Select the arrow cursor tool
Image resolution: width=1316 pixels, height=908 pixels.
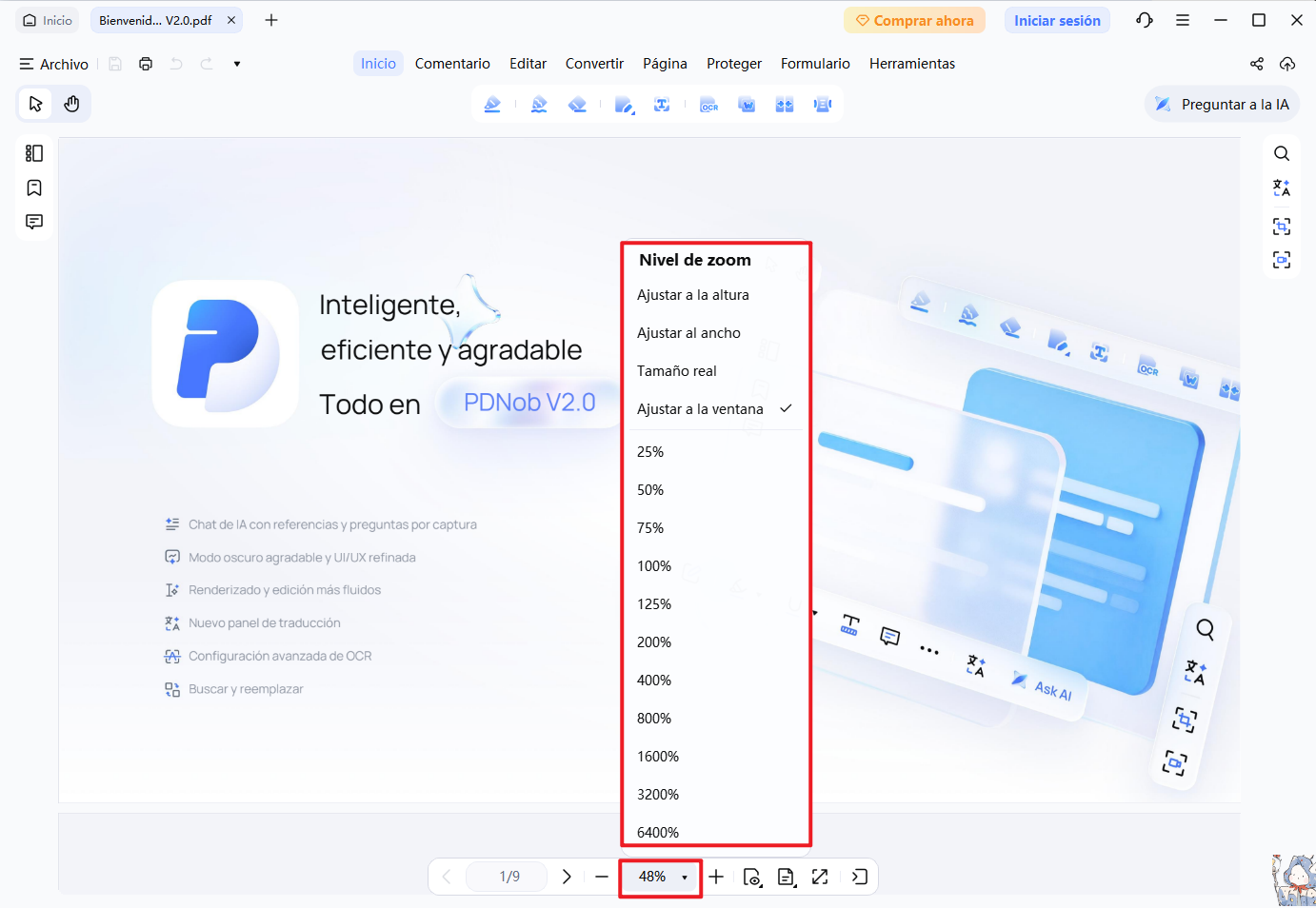pyautogui.click(x=35, y=104)
